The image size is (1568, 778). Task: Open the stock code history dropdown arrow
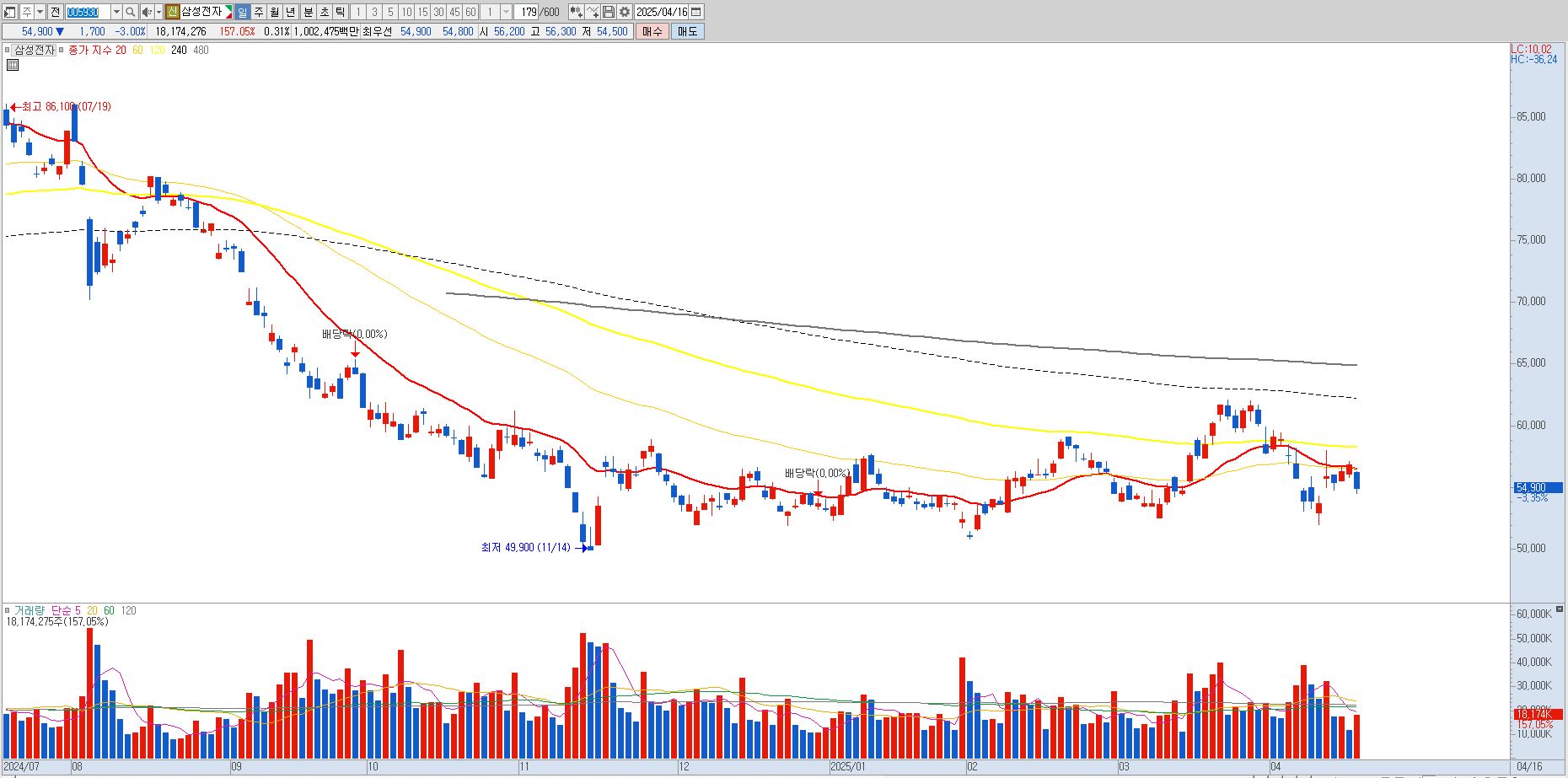click(x=116, y=12)
